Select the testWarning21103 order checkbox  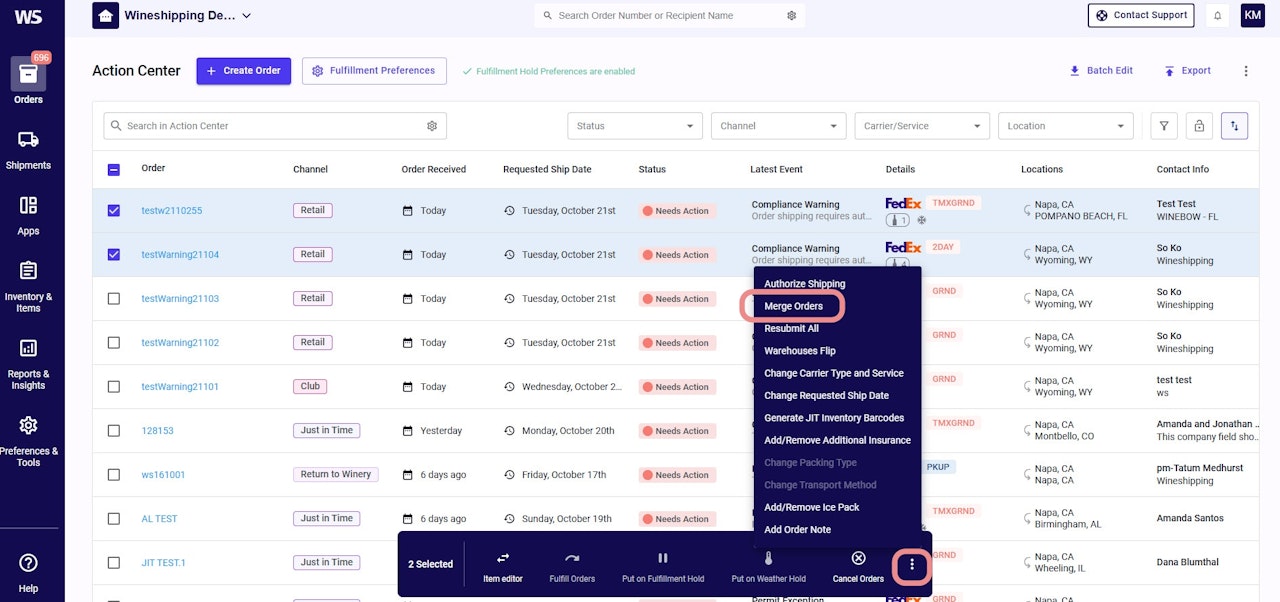(113, 299)
